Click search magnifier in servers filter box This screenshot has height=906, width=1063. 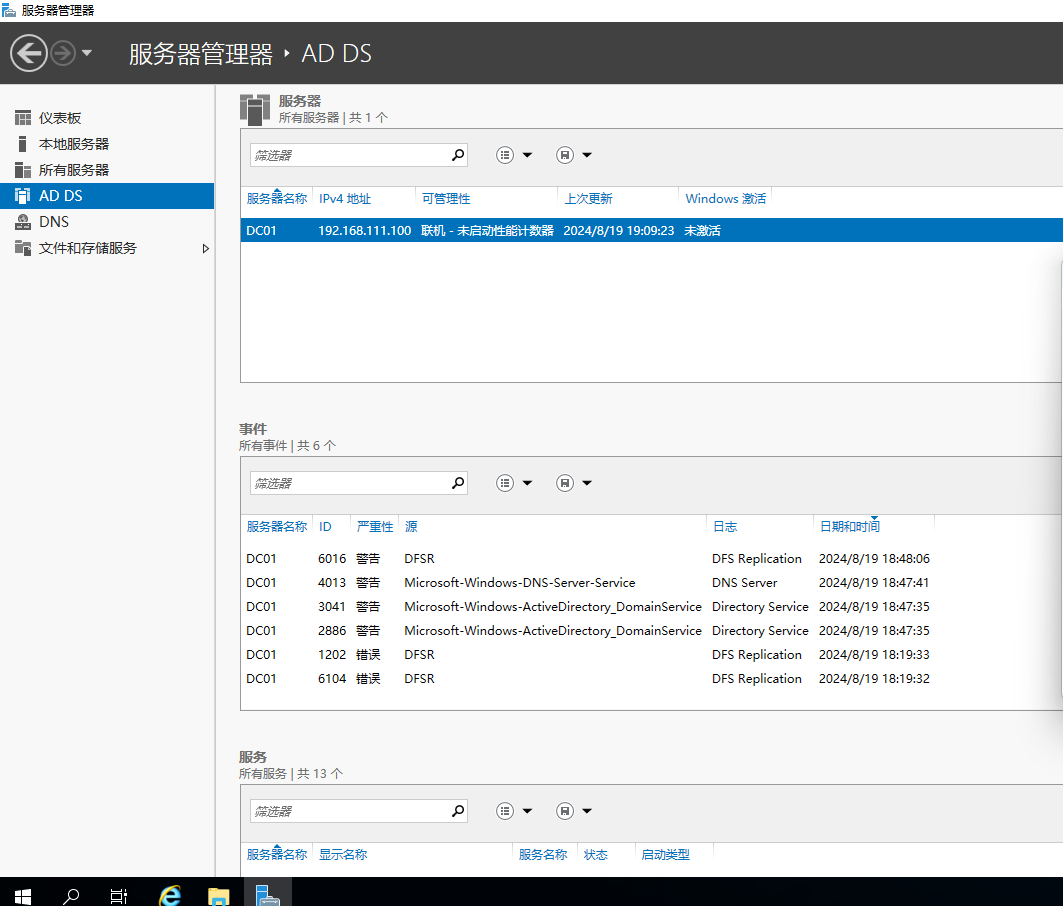pyautogui.click(x=458, y=155)
